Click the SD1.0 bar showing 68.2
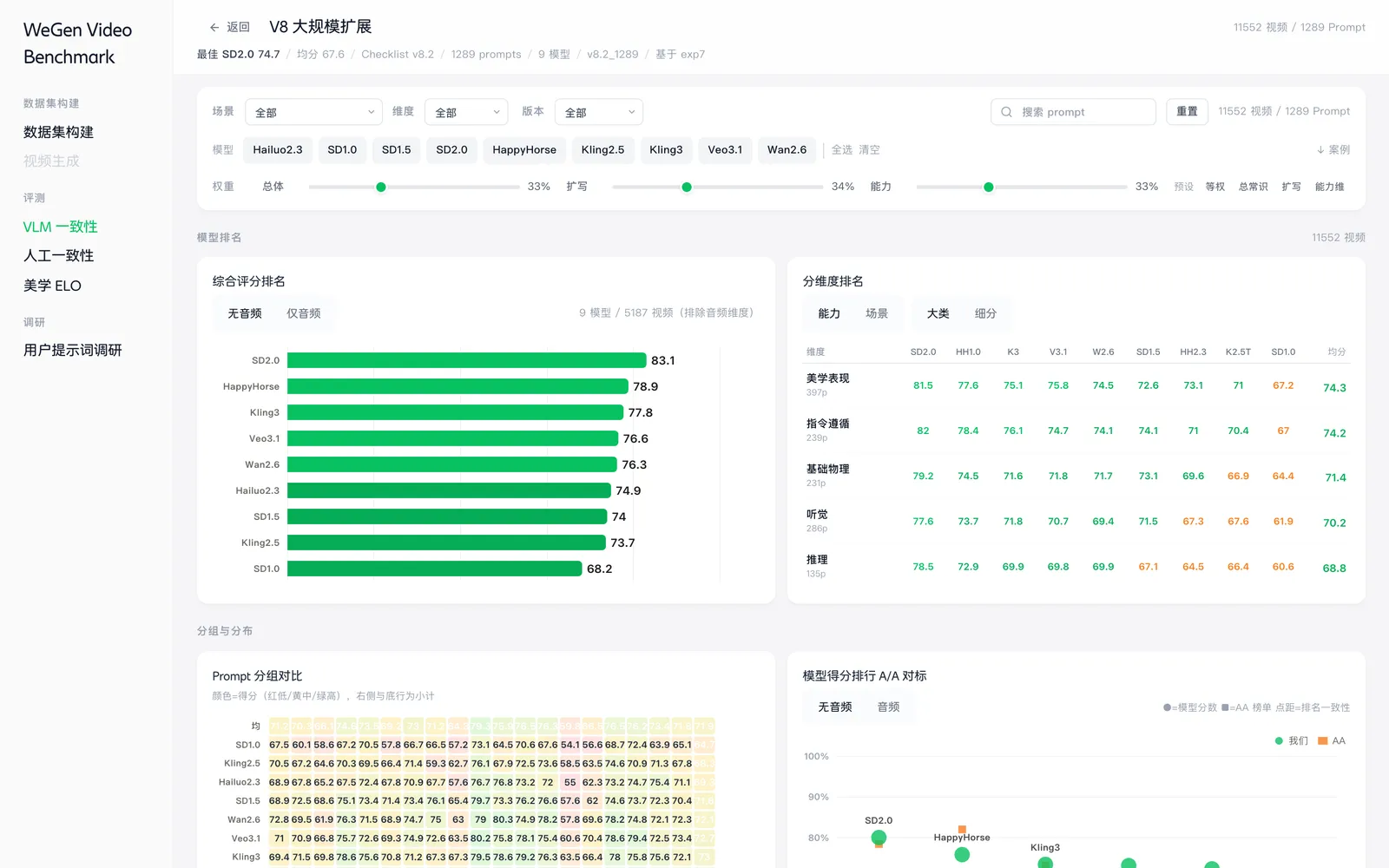This screenshot has height=868, width=1389. [434, 569]
